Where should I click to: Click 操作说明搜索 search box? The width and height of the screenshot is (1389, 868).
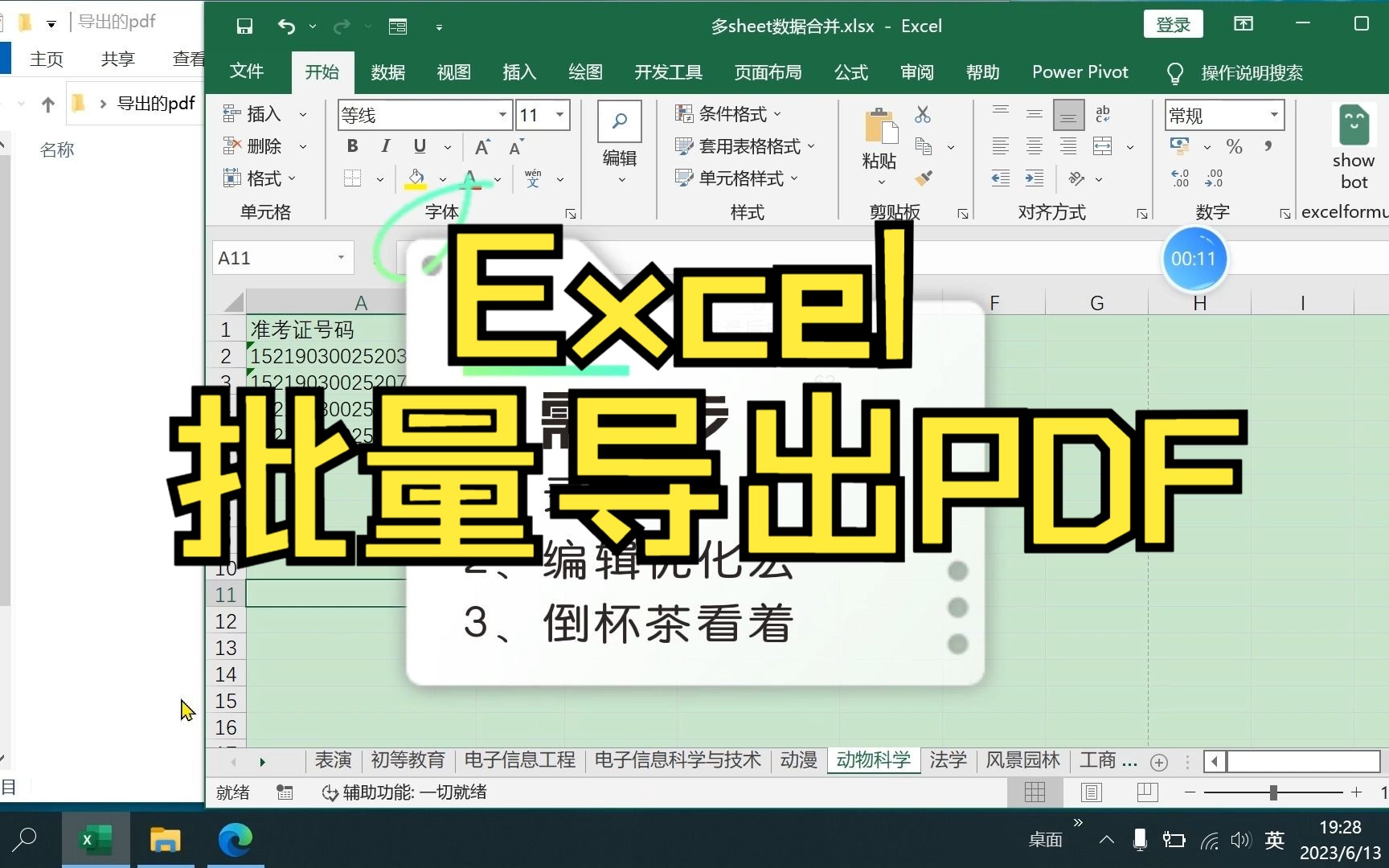tap(1252, 73)
